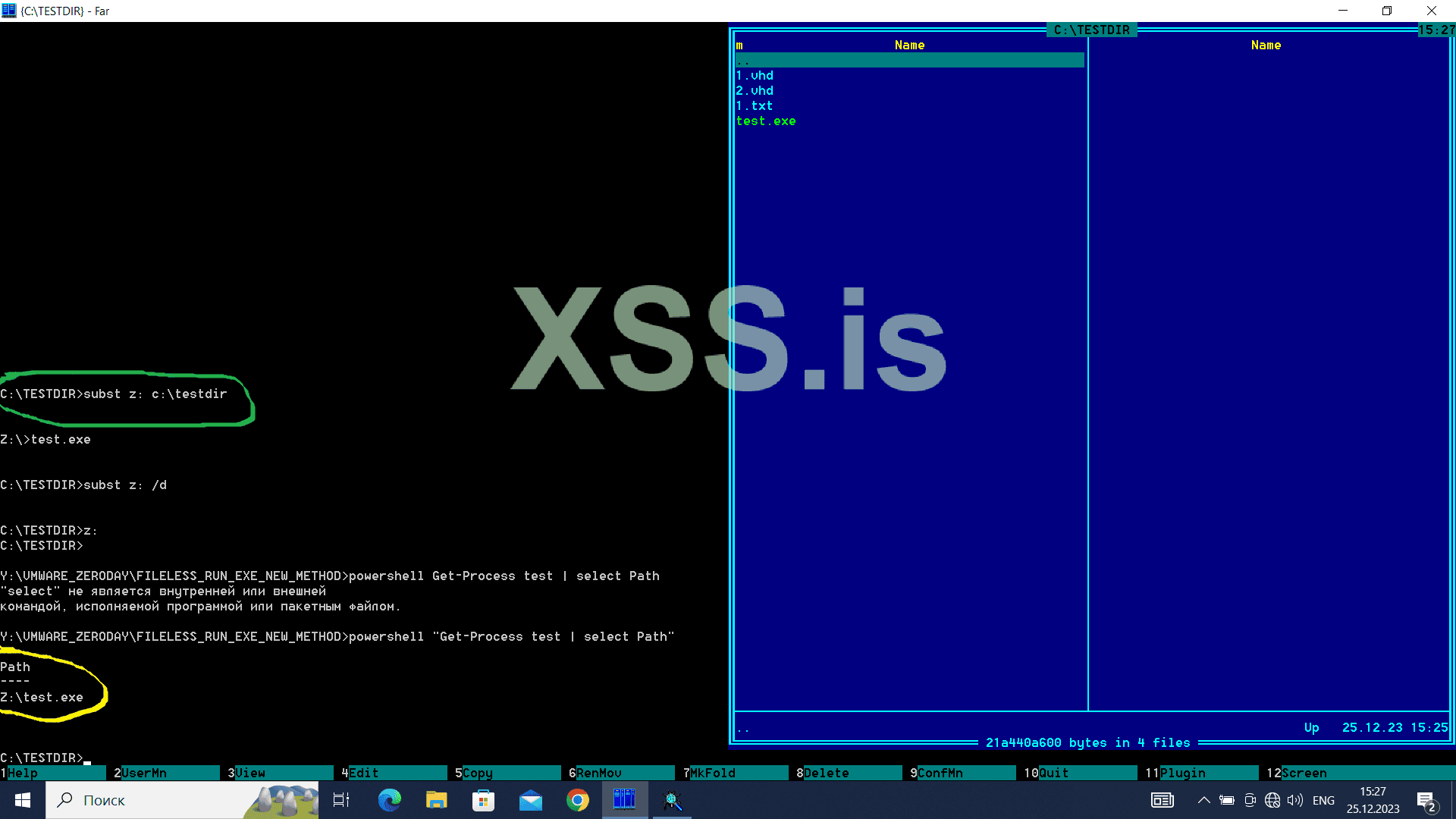This screenshot has width=1456, height=819.
Task: Click the 10 Quit key bar item
Action: [1054, 773]
